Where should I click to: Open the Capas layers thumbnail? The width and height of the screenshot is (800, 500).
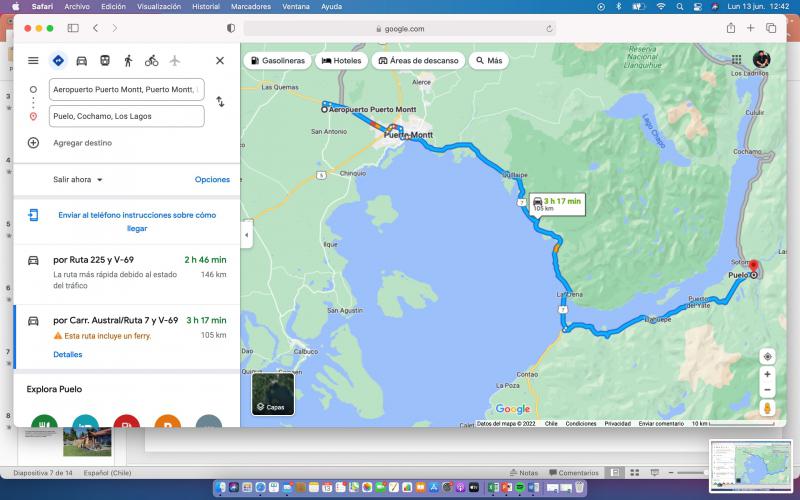tap(272, 393)
